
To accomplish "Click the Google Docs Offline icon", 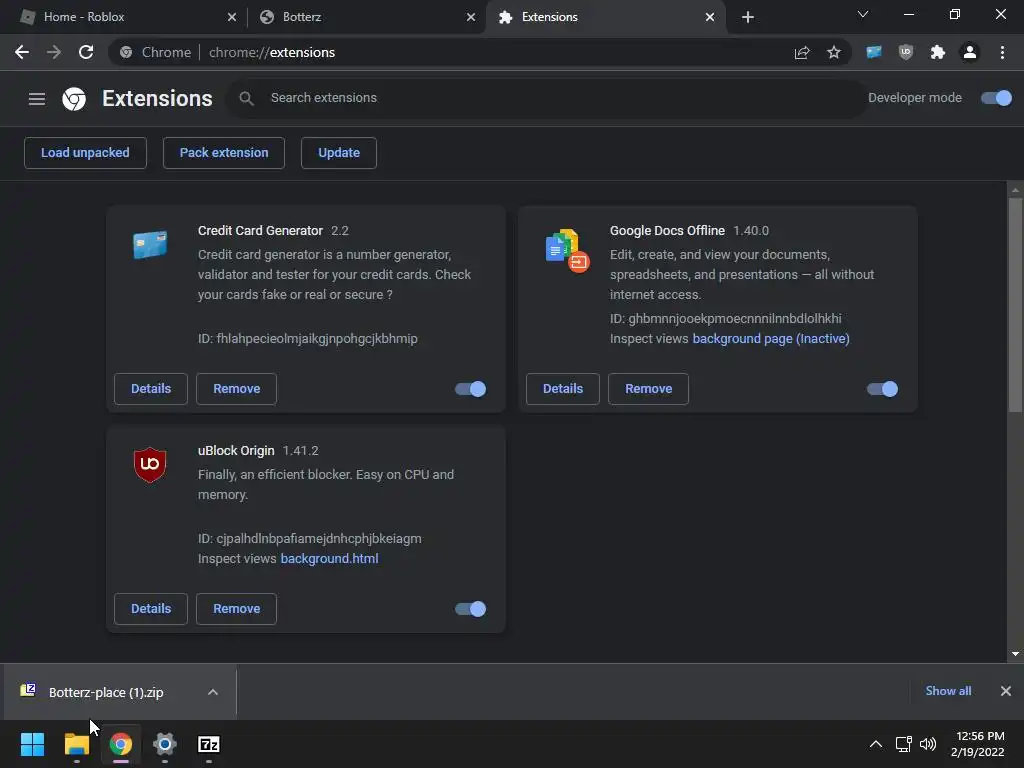I will coord(567,250).
